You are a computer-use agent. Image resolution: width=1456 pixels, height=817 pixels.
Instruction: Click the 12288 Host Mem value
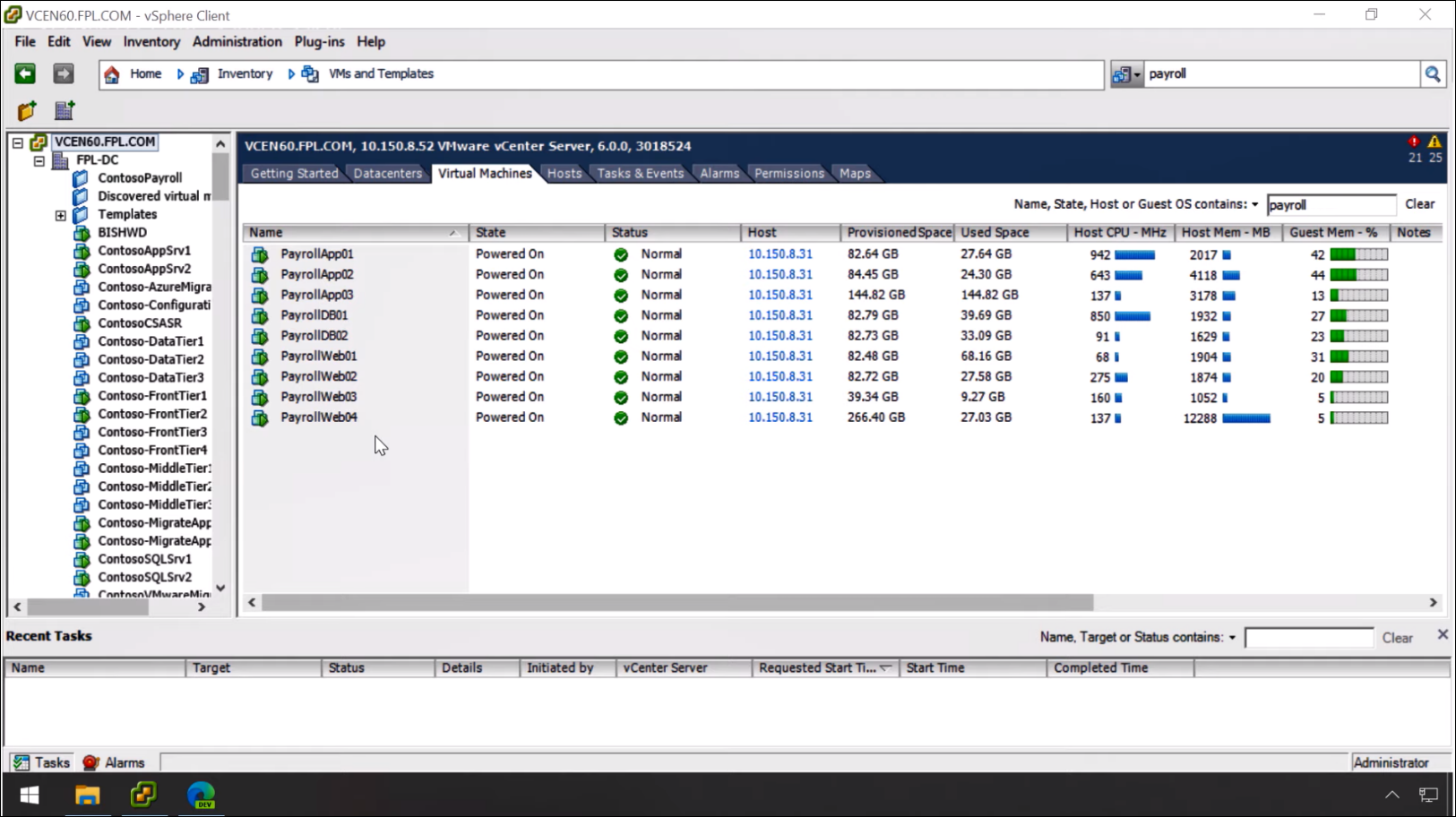1200,418
